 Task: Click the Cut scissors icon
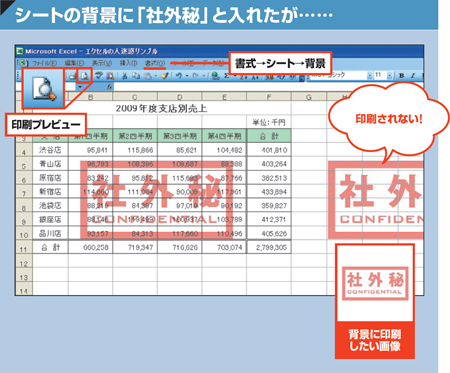(x=125, y=76)
